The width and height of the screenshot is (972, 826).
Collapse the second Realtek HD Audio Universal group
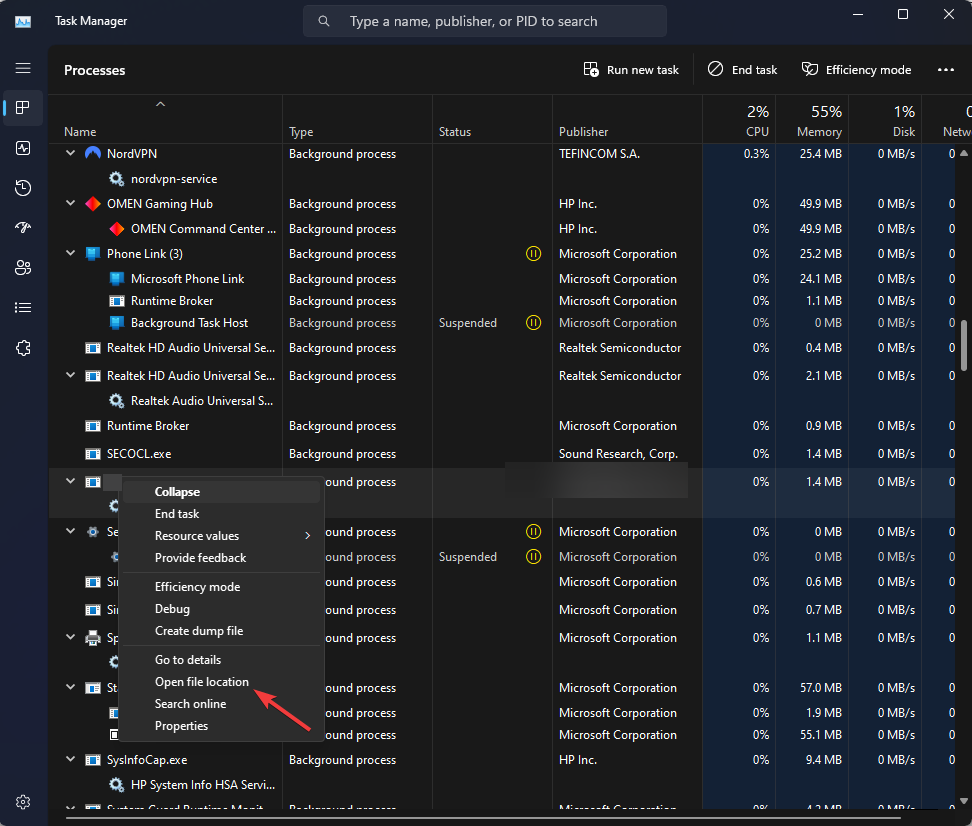pyautogui.click(x=71, y=375)
